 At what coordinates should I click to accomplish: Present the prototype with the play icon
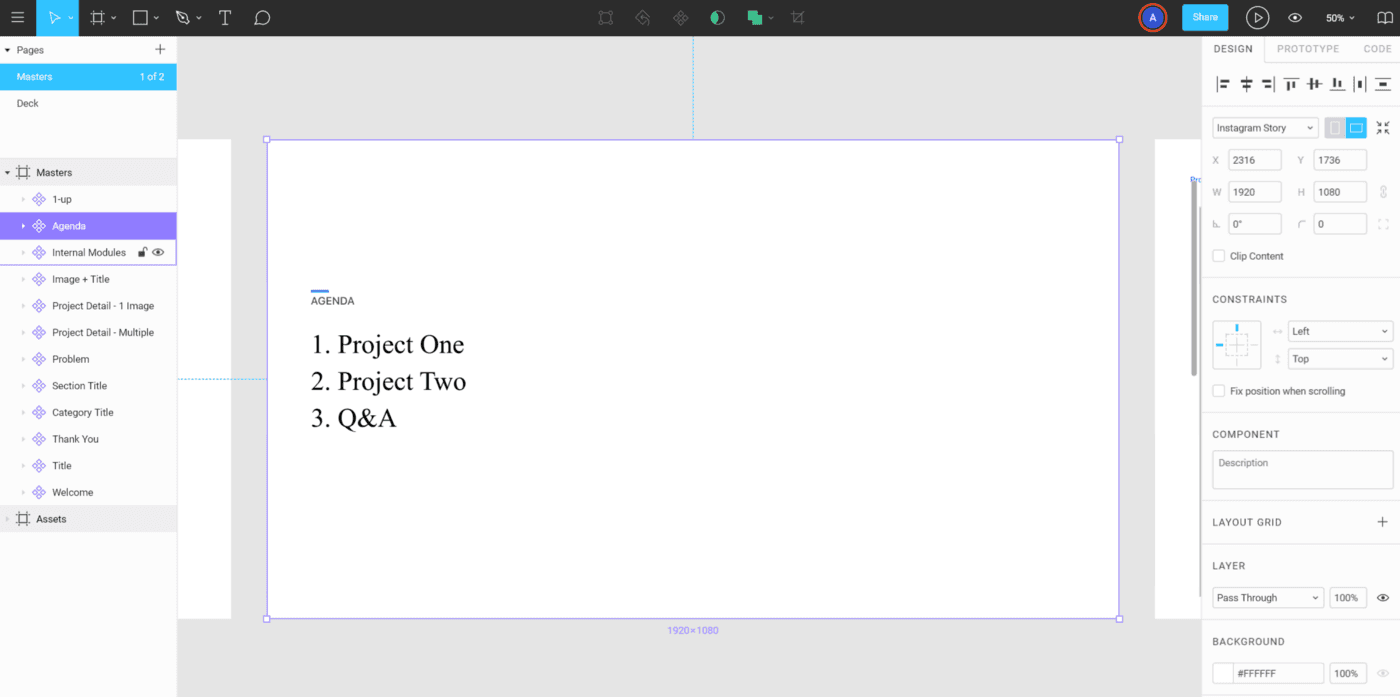click(1257, 18)
